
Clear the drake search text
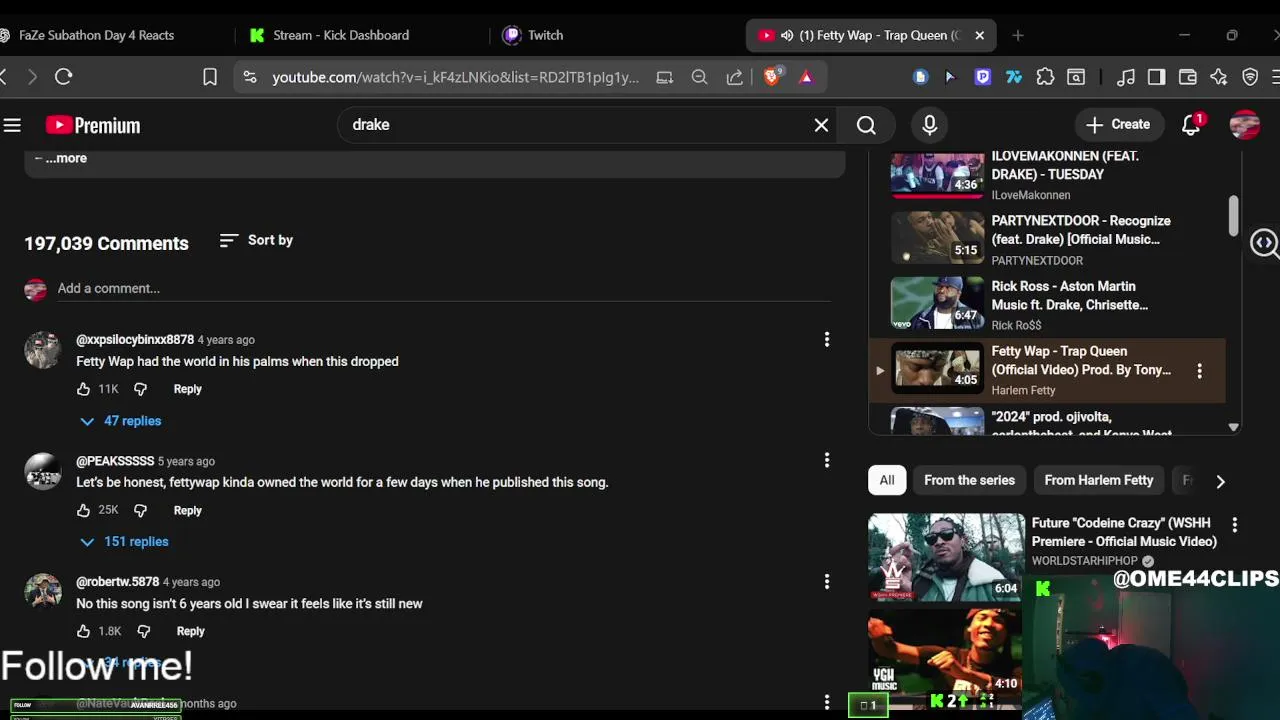click(x=821, y=125)
